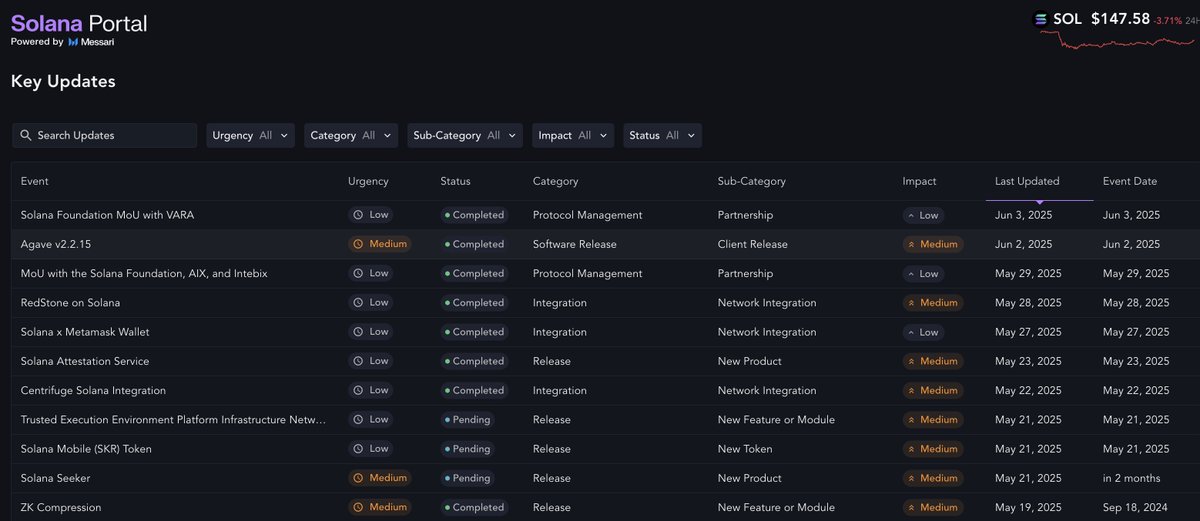Viewport: 1200px width, 521px height.
Task: Click Pending status badge for Solana Seeker
Action: [x=467, y=478]
